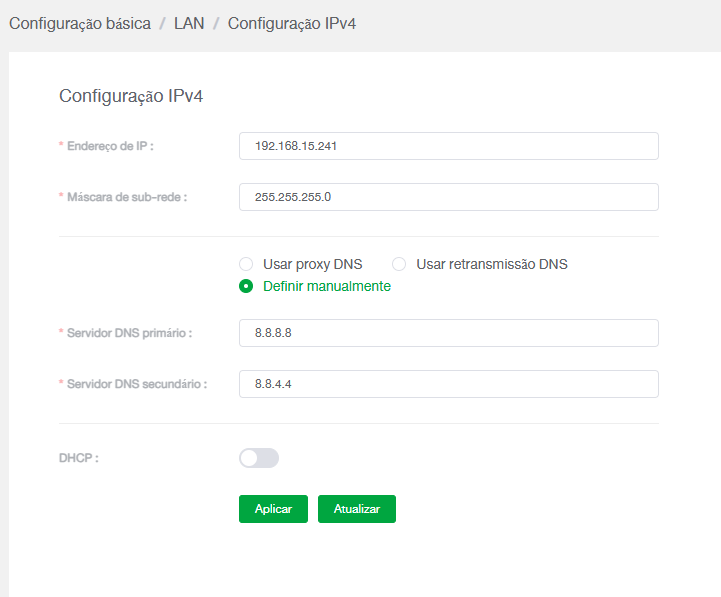
Task: Choose the Usar retransmissão DNS radio option
Action: pyautogui.click(x=399, y=264)
